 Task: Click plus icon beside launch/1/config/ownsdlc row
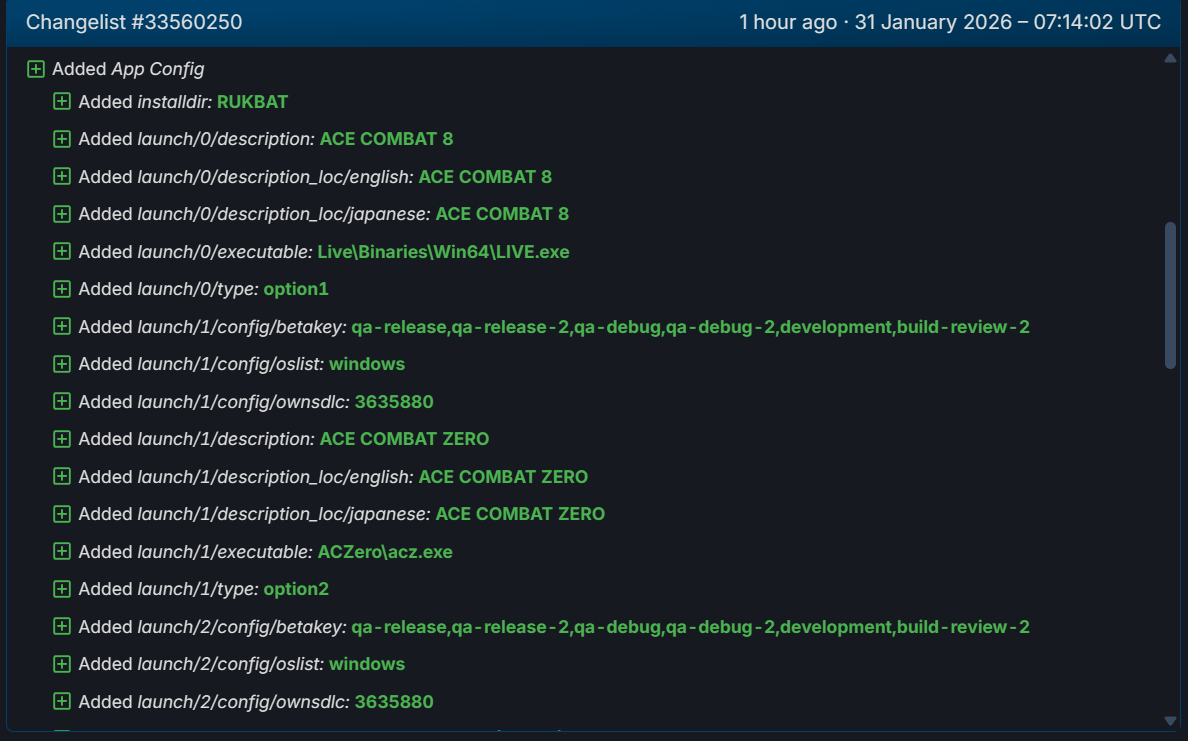tap(62, 402)
